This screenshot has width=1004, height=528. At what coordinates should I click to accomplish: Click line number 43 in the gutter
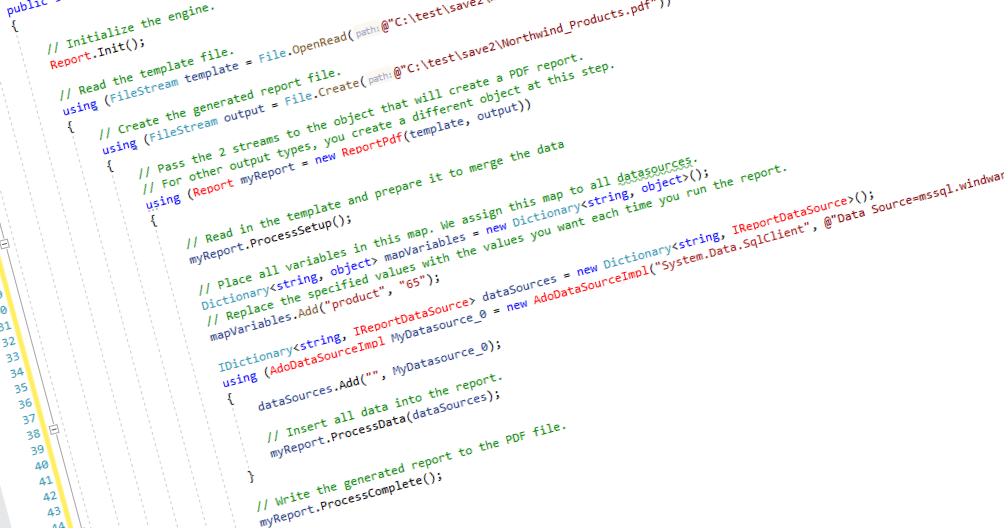tap(54, 511)
